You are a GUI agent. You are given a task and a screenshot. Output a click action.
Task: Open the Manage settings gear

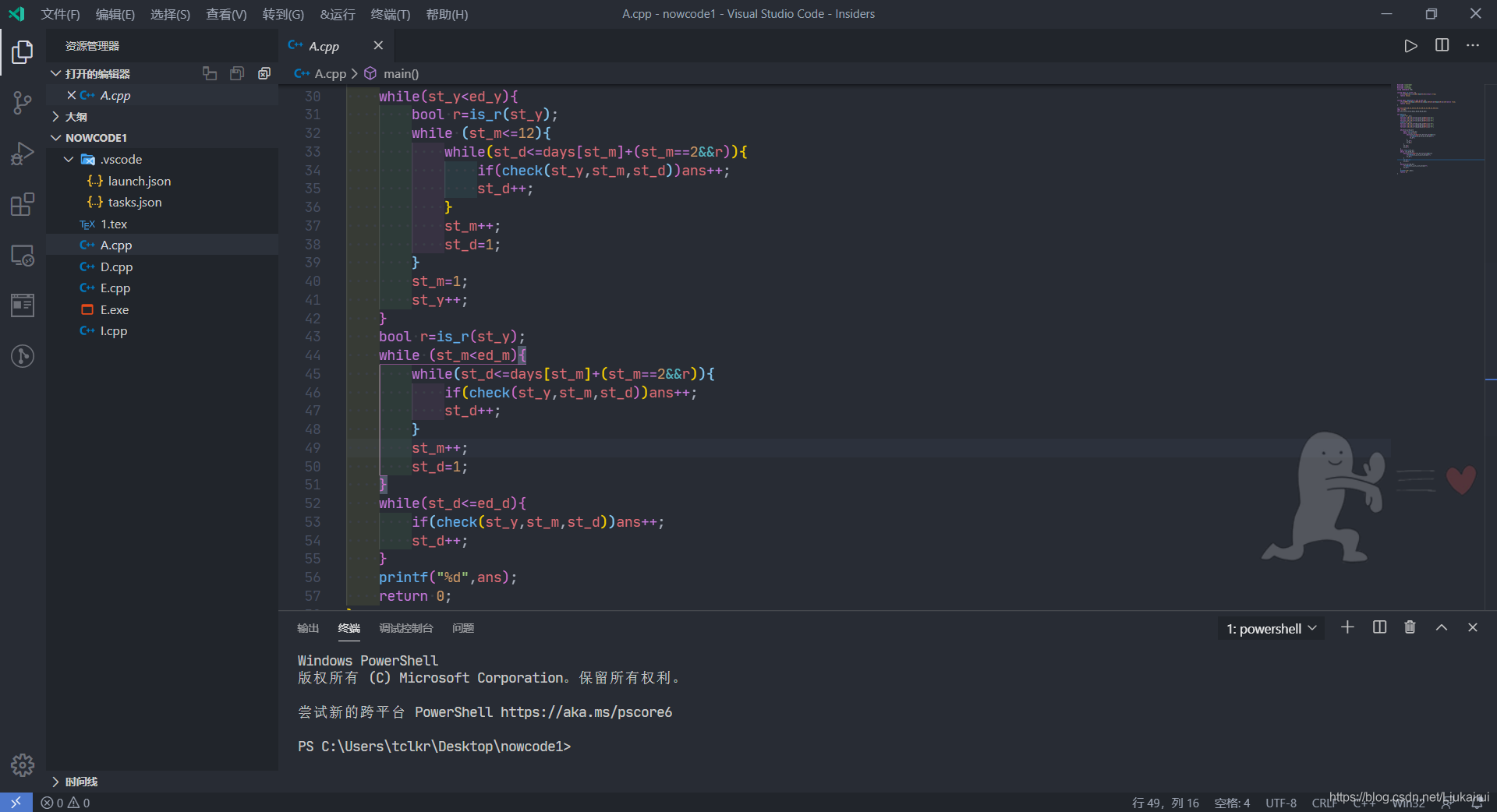click(23, 764)
